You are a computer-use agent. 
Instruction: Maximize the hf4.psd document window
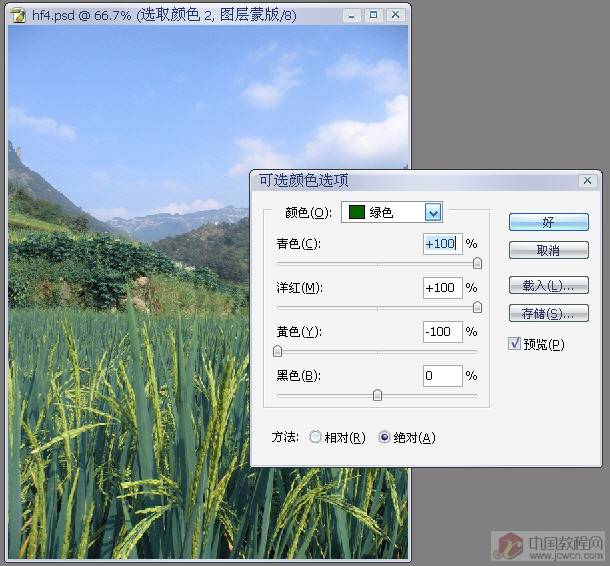click(x=373, y=15)
